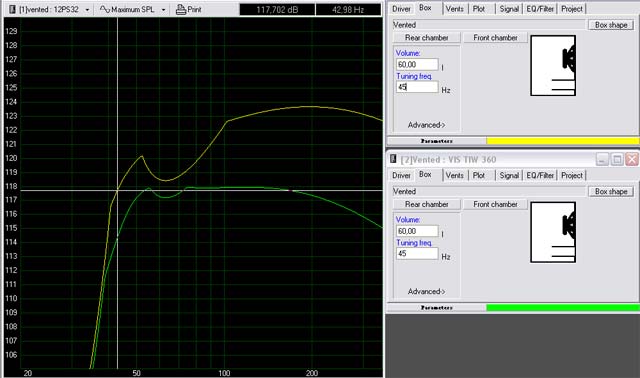Click the Maximum SPL curve icon
The image size is (640, 378).
(x=104, y=9)
